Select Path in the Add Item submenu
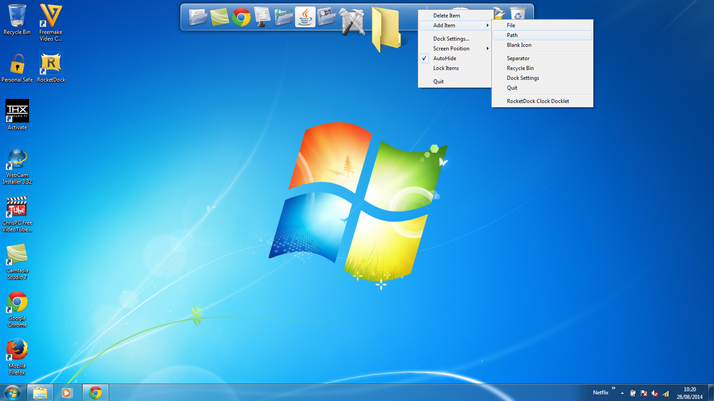 point(542,35)
